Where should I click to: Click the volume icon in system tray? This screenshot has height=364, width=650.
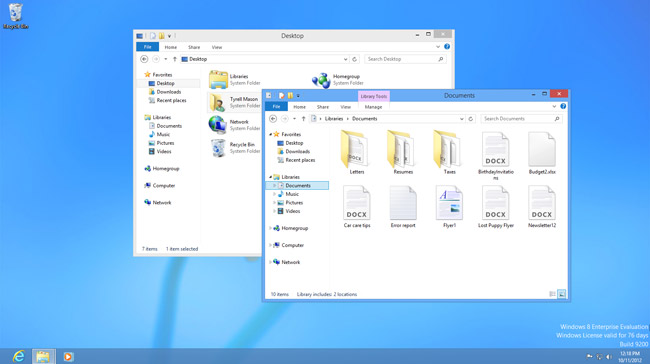609,357
